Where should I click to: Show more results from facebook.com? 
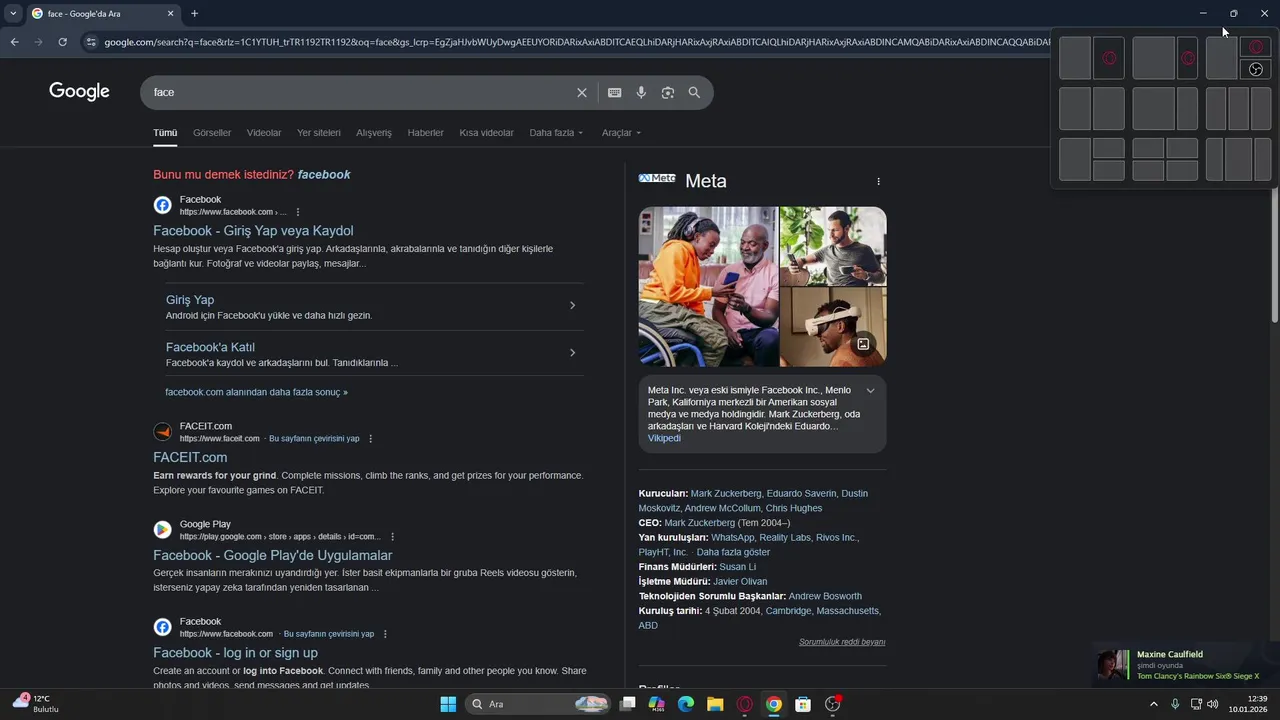256,392
